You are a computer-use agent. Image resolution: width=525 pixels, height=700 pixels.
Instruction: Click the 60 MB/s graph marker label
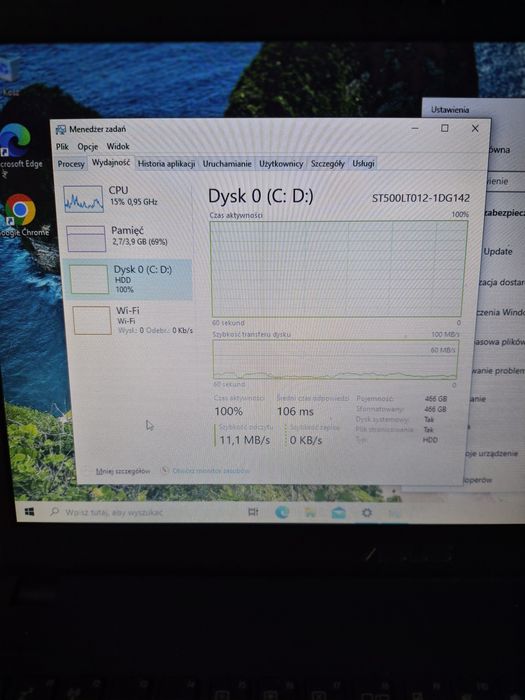point(443,350)
